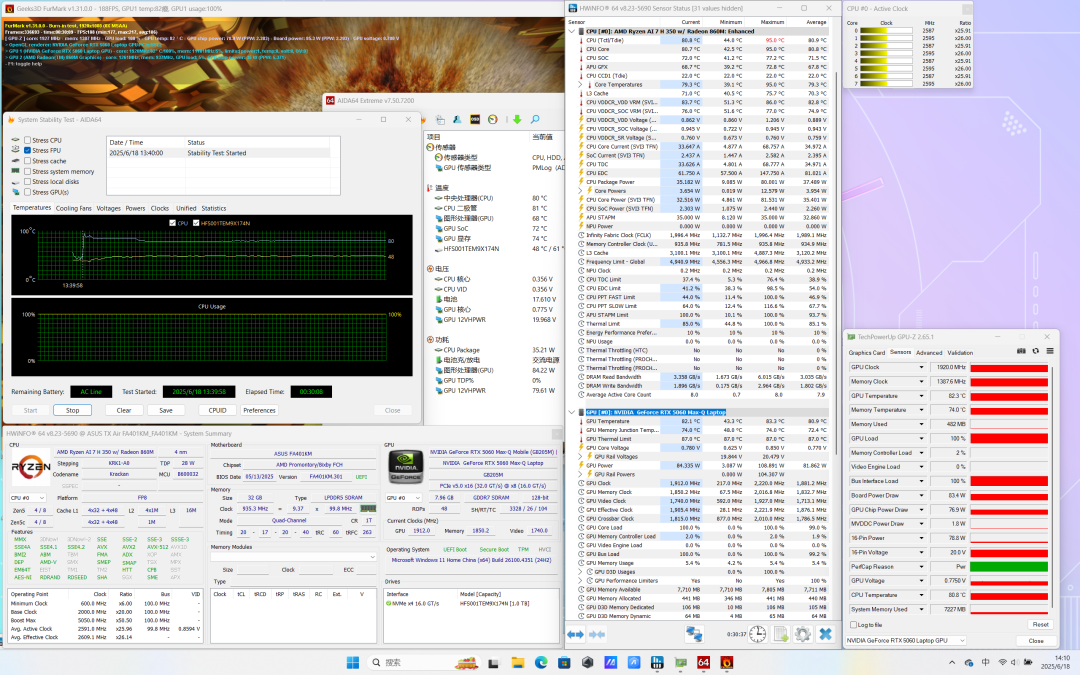This screenshot has width=1080, height=675.
Task: Enable Stress system memory checkbox
Action: tap(28, 172)
